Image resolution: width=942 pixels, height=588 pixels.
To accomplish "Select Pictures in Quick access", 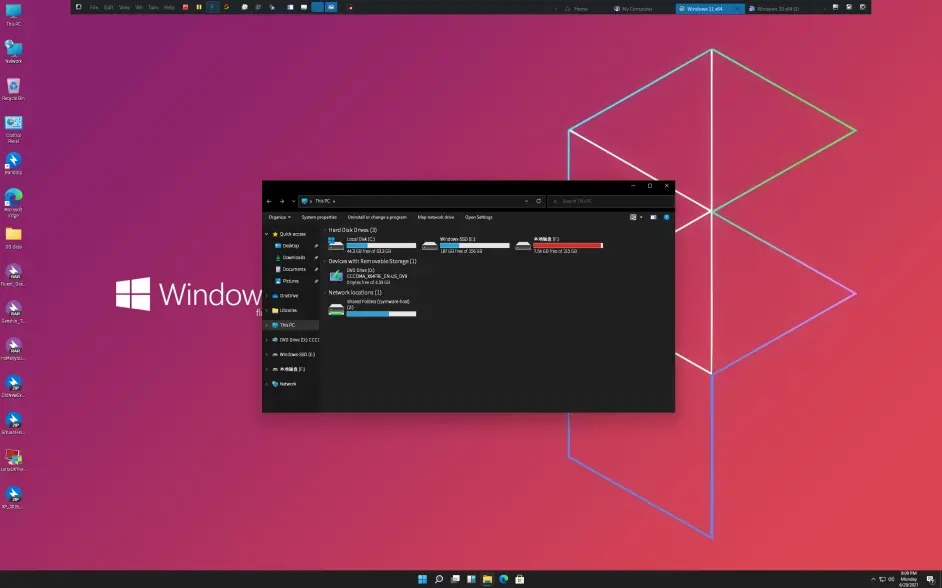I will (x=291, y=281).
